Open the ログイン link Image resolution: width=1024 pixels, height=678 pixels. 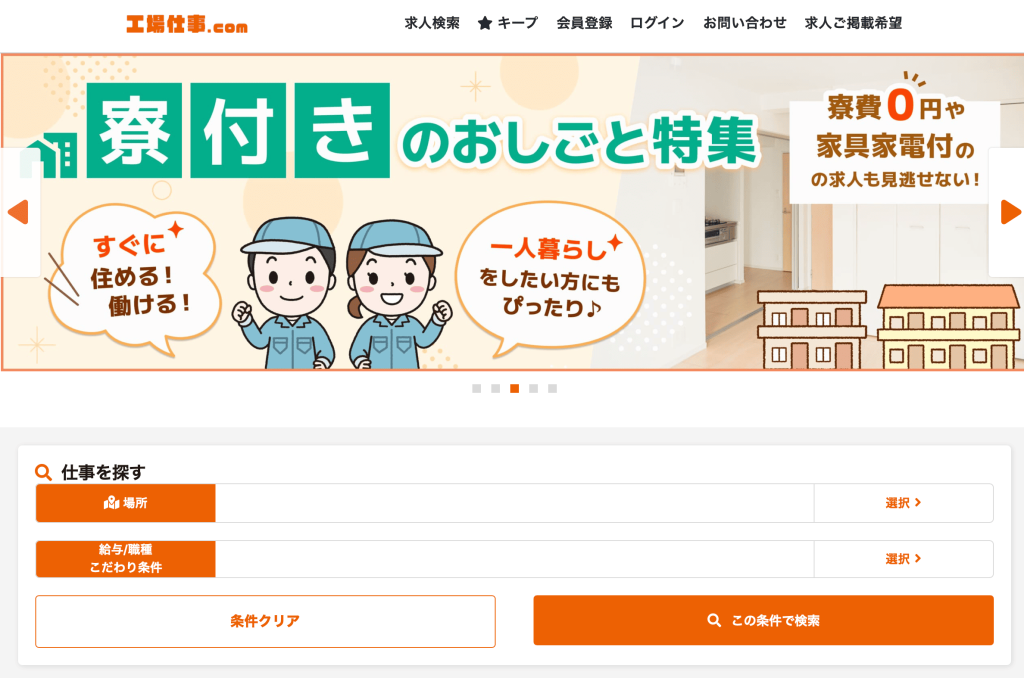click(657, 23)
